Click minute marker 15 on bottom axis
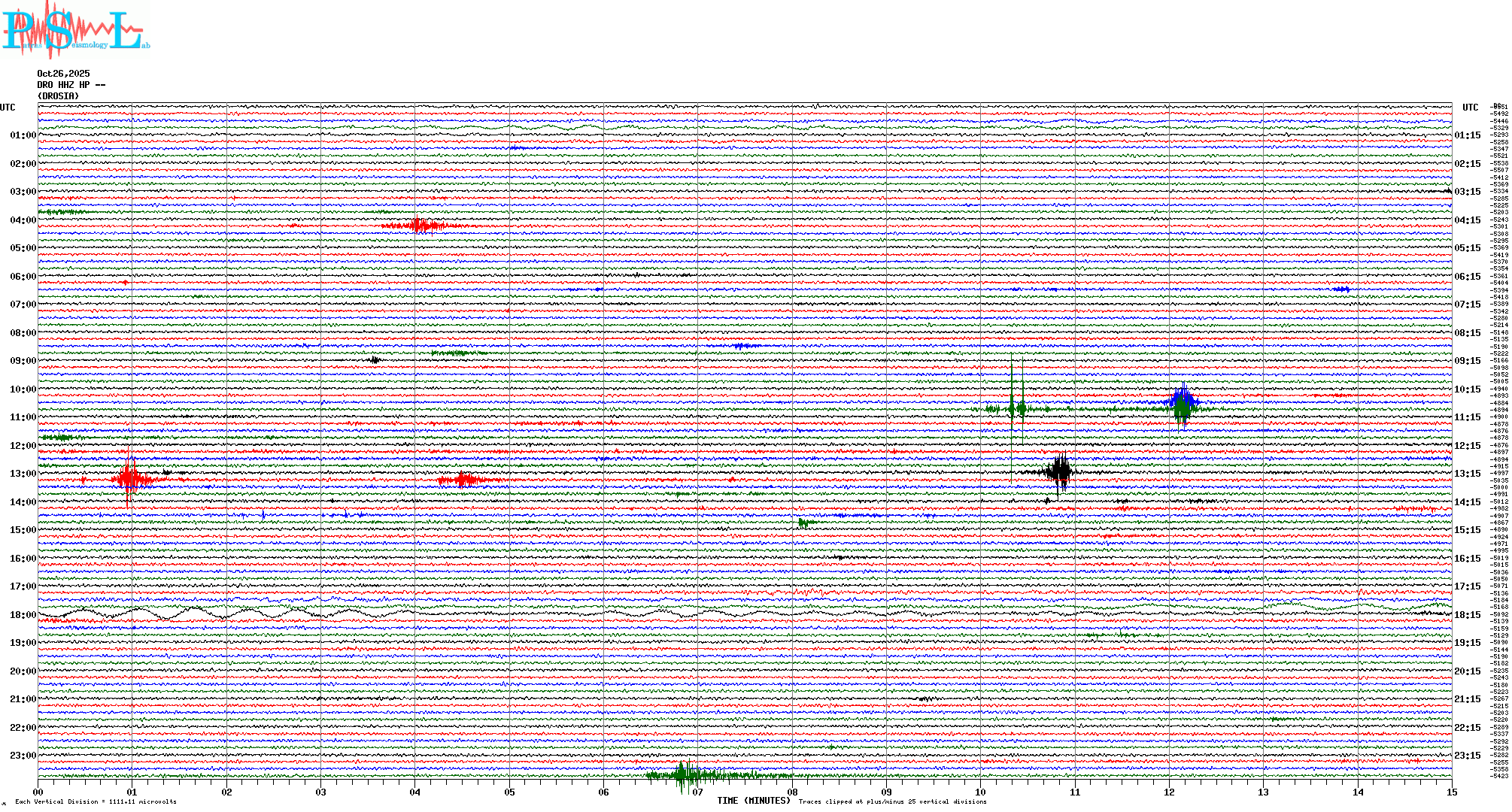Screen dimensions: 1512x812 pyautogui.click(x=1451, y=792)
